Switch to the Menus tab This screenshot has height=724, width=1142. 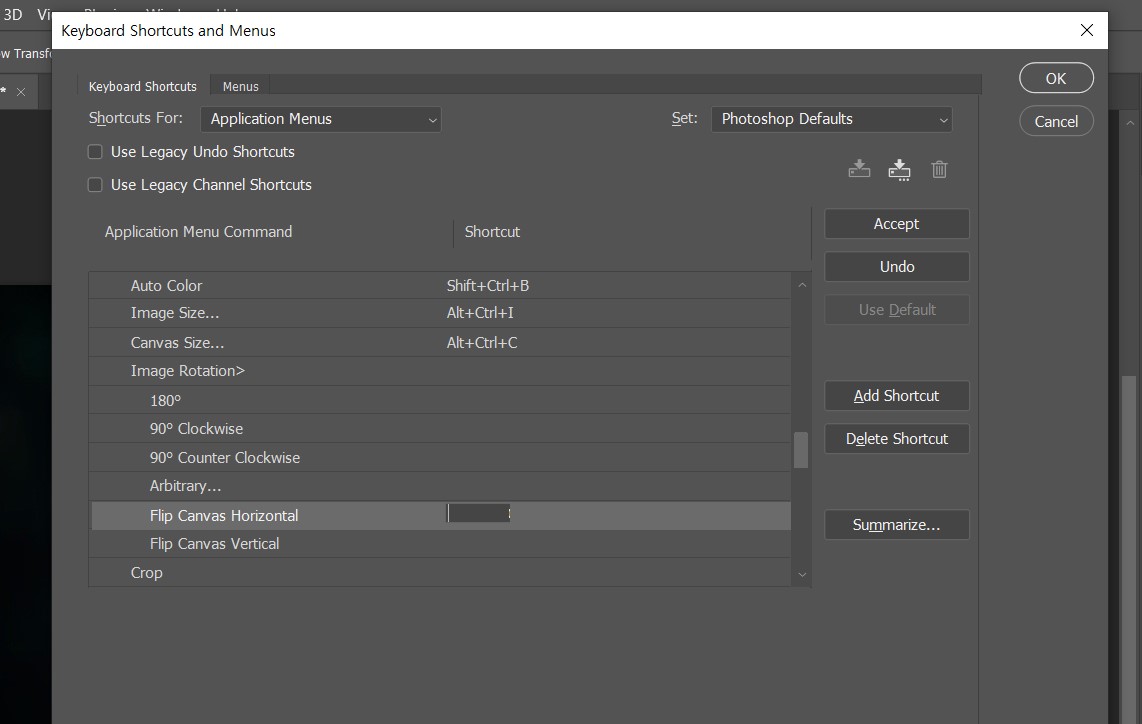(240, 86)
